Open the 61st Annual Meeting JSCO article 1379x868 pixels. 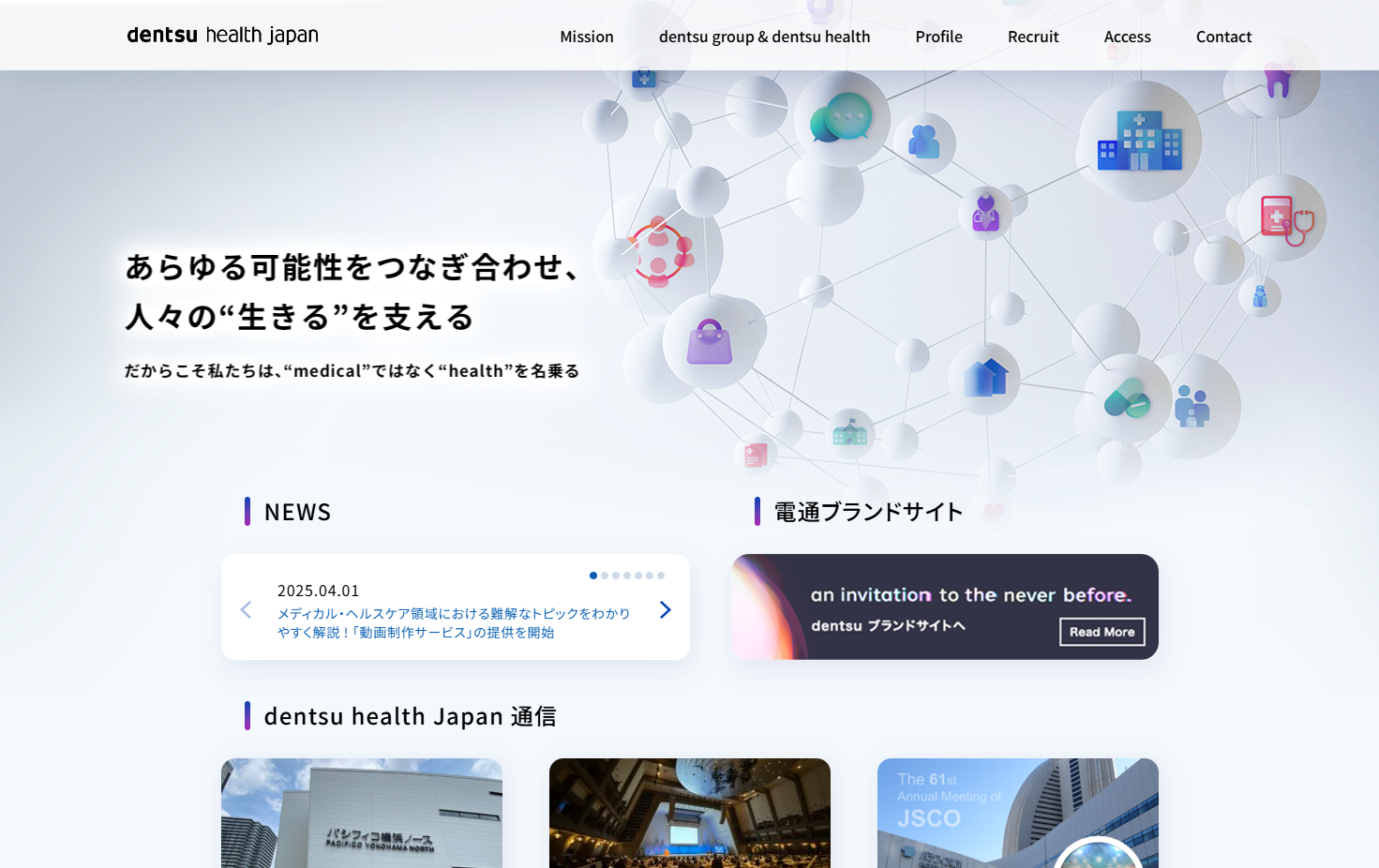click(1018, 813)
